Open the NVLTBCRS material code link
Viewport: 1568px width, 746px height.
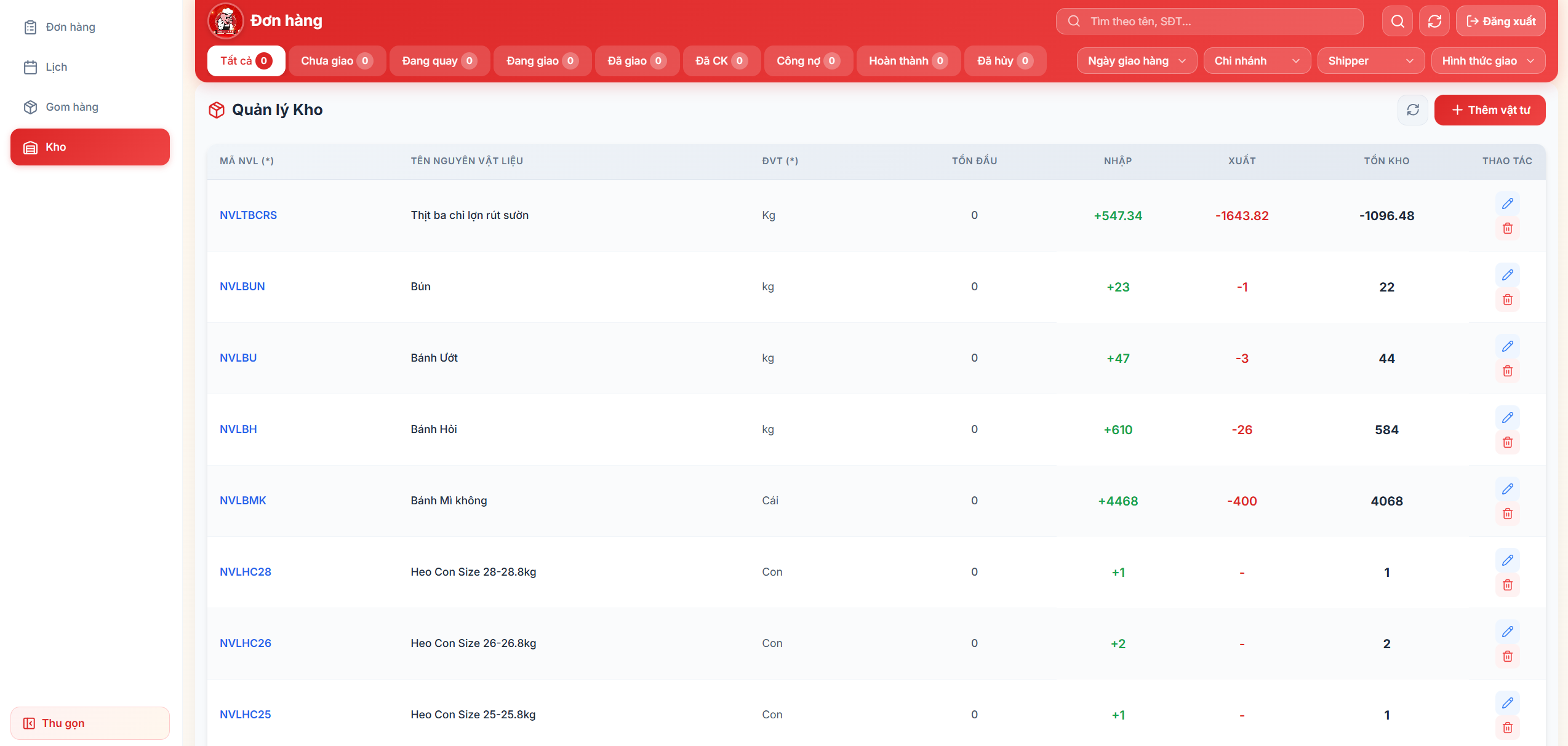248,215
